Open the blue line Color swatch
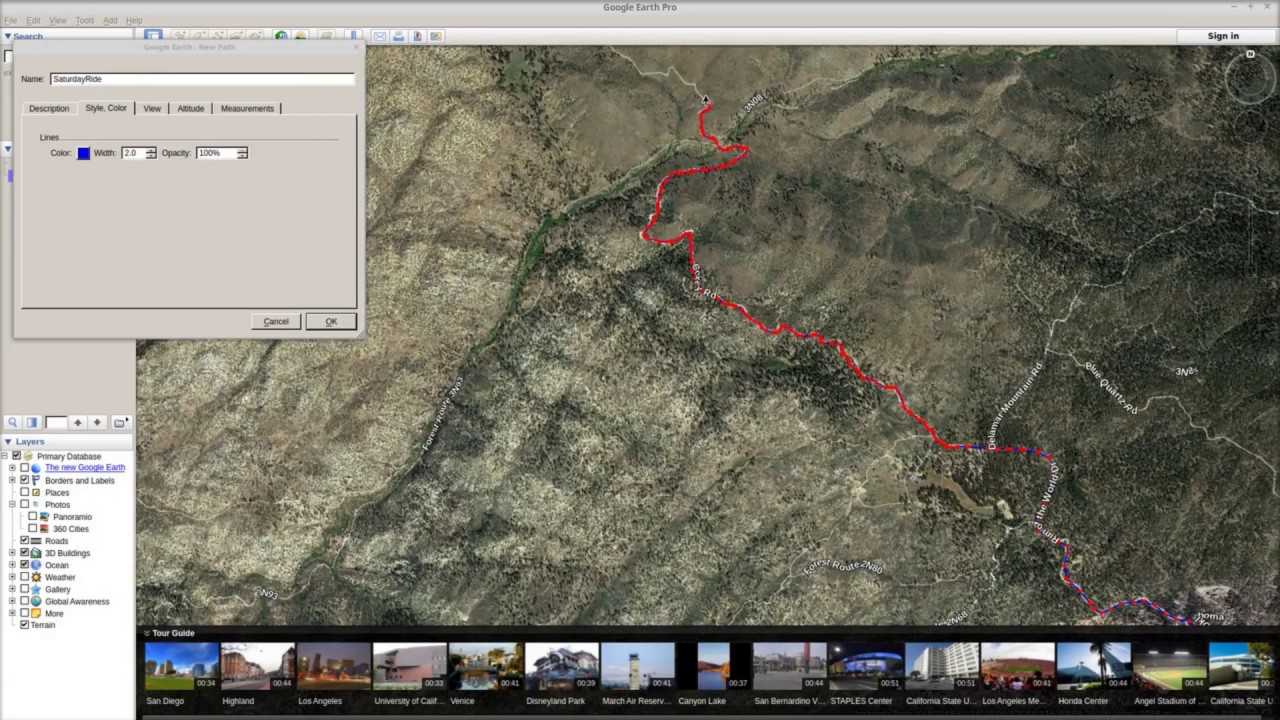1280x720 pixels. coord(84,153)
